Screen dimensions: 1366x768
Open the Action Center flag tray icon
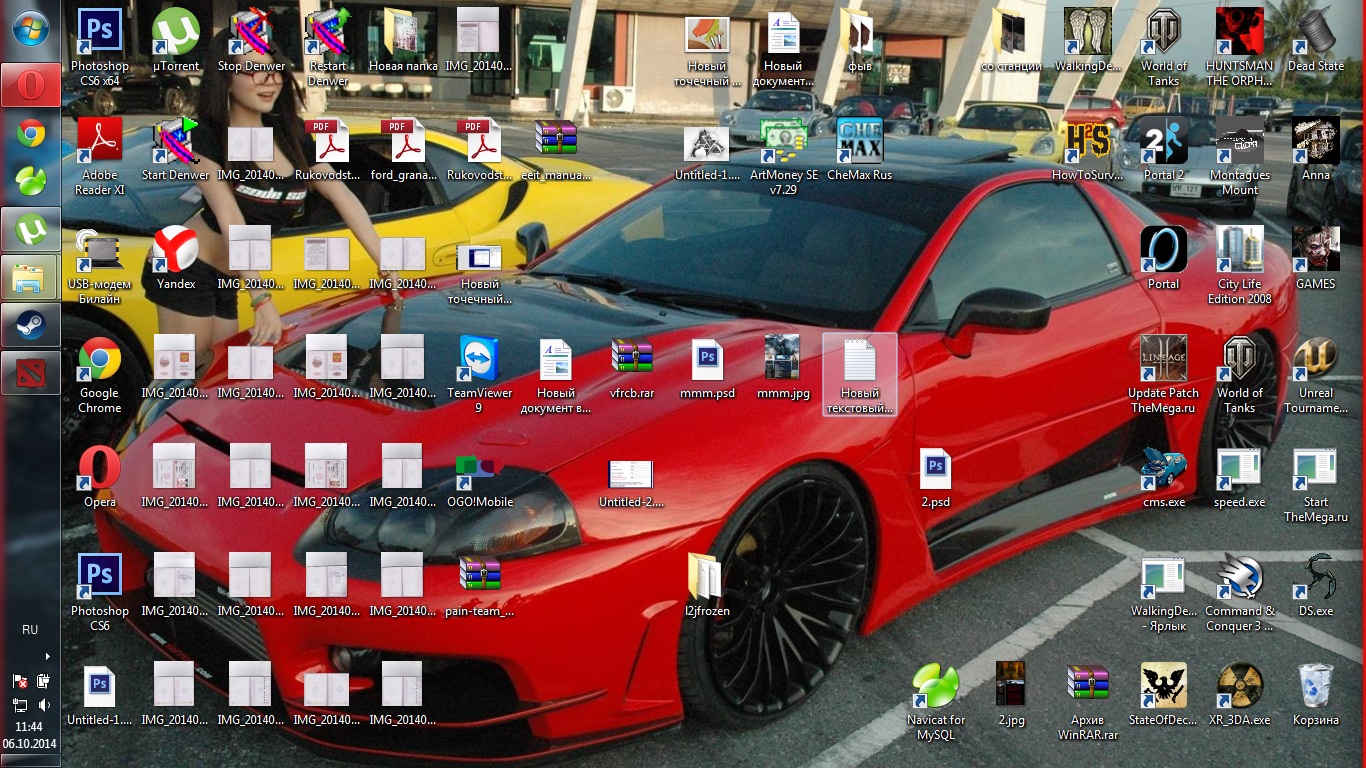coord(20,681)
